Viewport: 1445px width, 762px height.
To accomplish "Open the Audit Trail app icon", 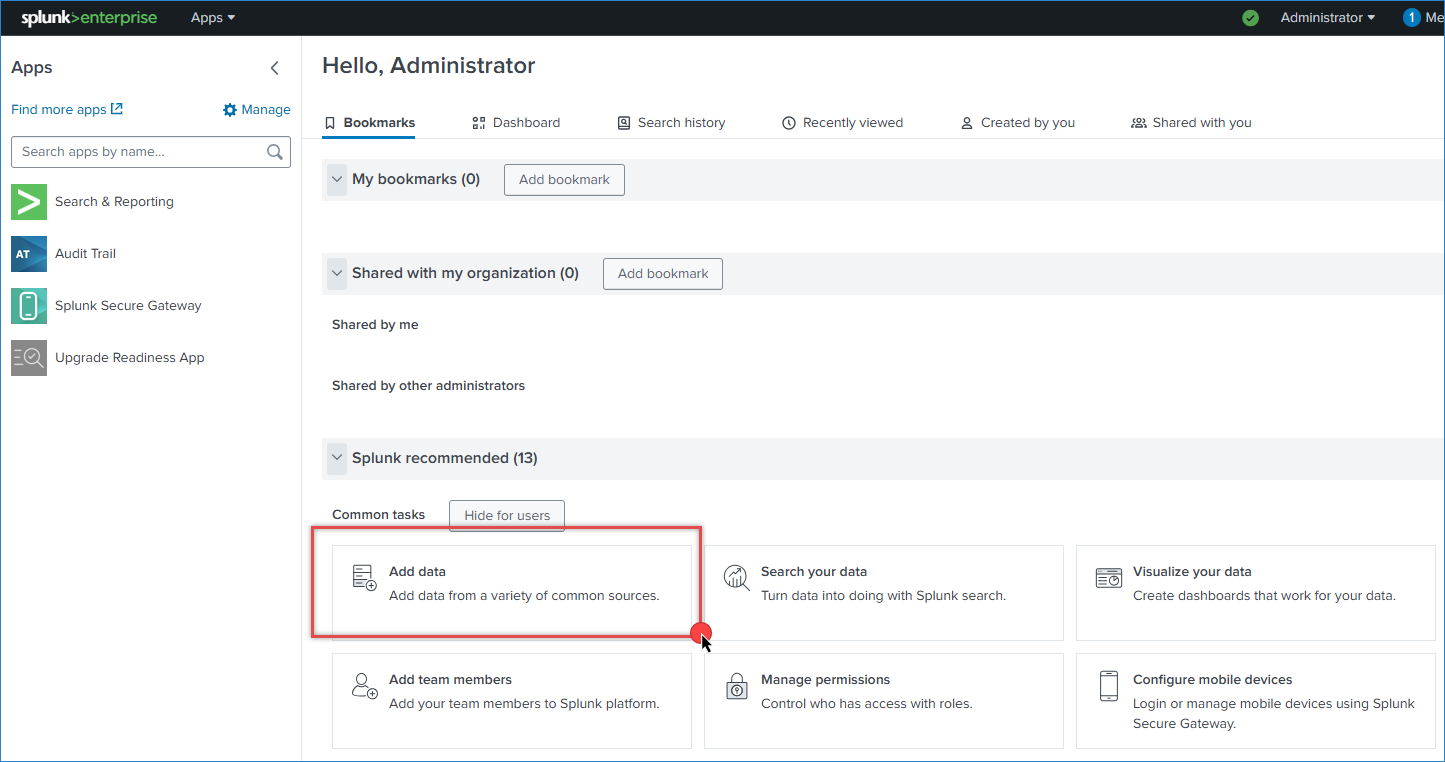I will click(29, 254).
